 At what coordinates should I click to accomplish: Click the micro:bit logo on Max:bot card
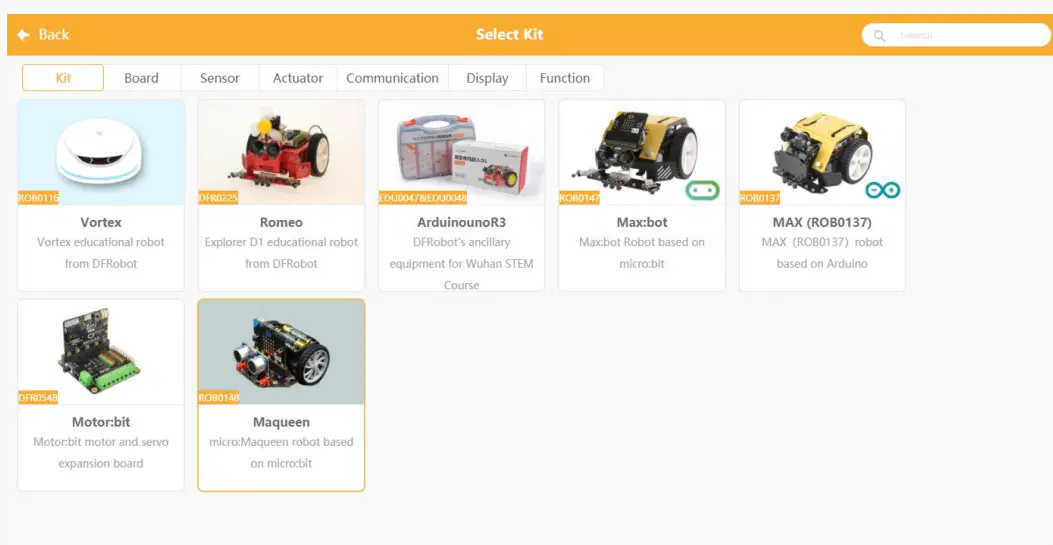[x=702, y=190]
